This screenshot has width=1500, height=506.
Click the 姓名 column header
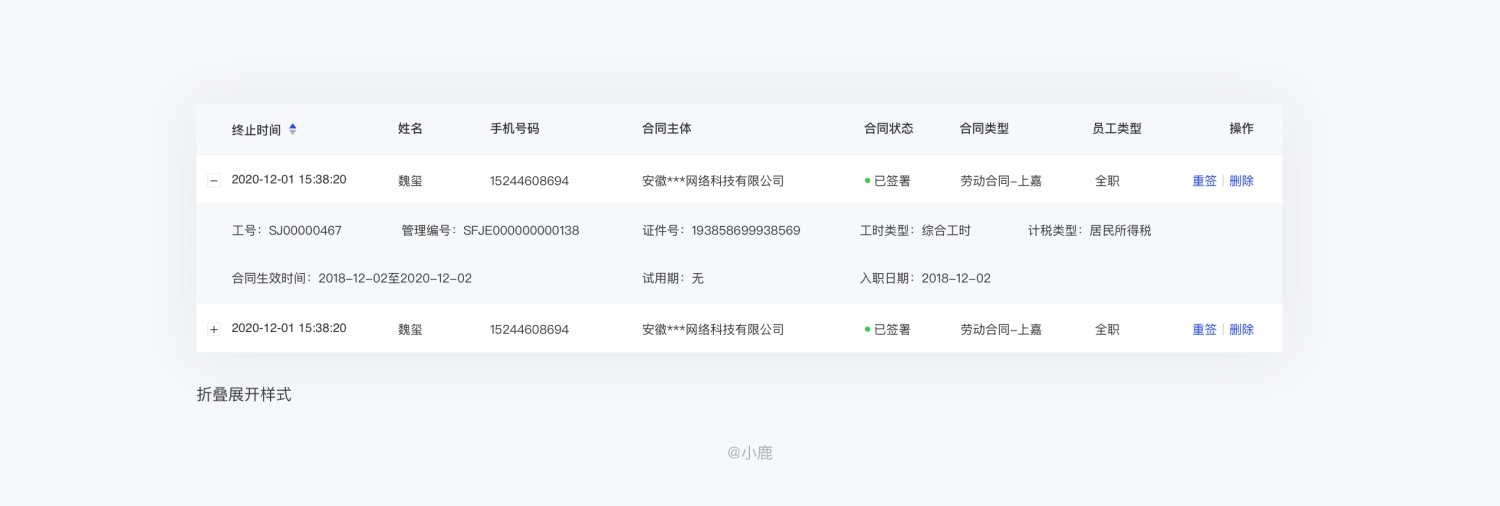pyautogui.click(x=410, y=129)
